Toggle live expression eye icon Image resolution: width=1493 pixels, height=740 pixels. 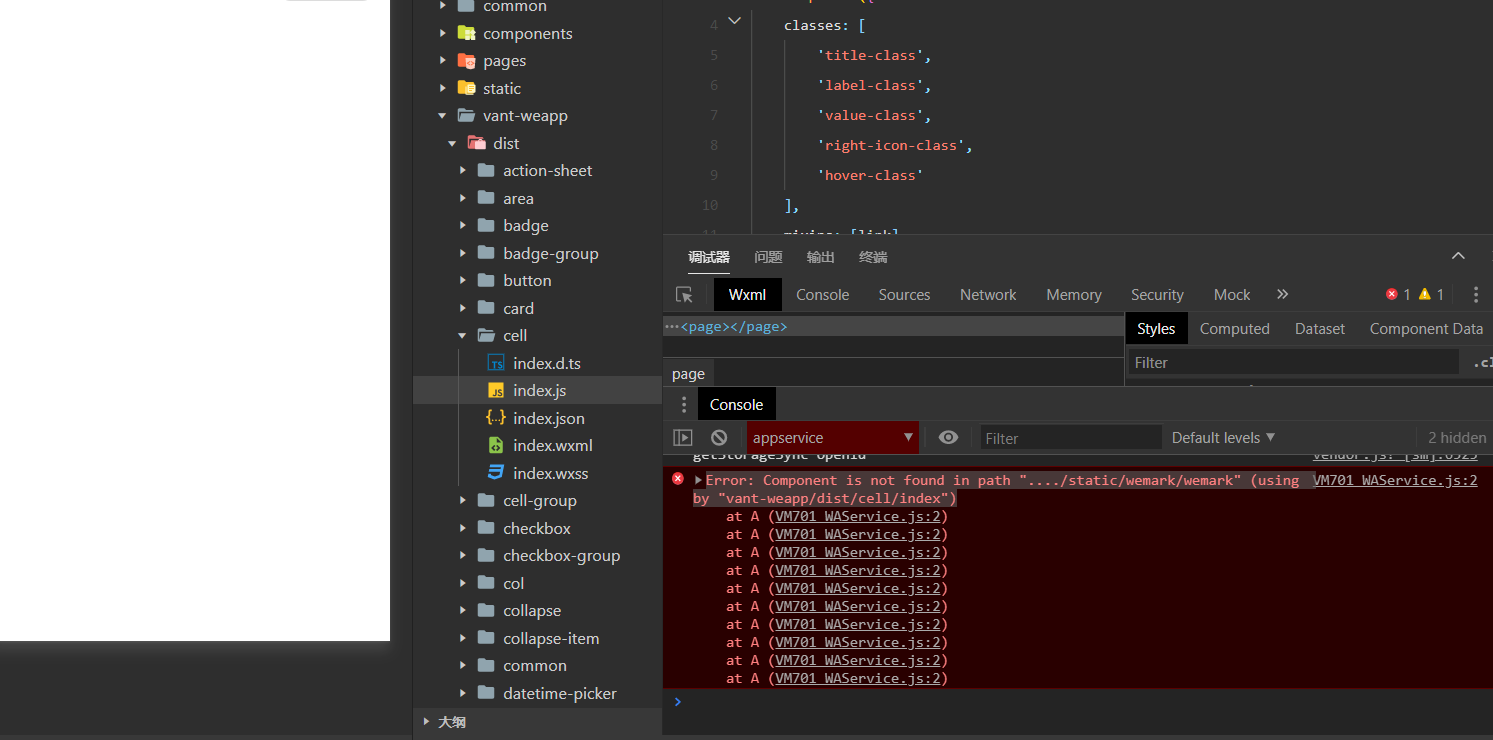[948, 438]
